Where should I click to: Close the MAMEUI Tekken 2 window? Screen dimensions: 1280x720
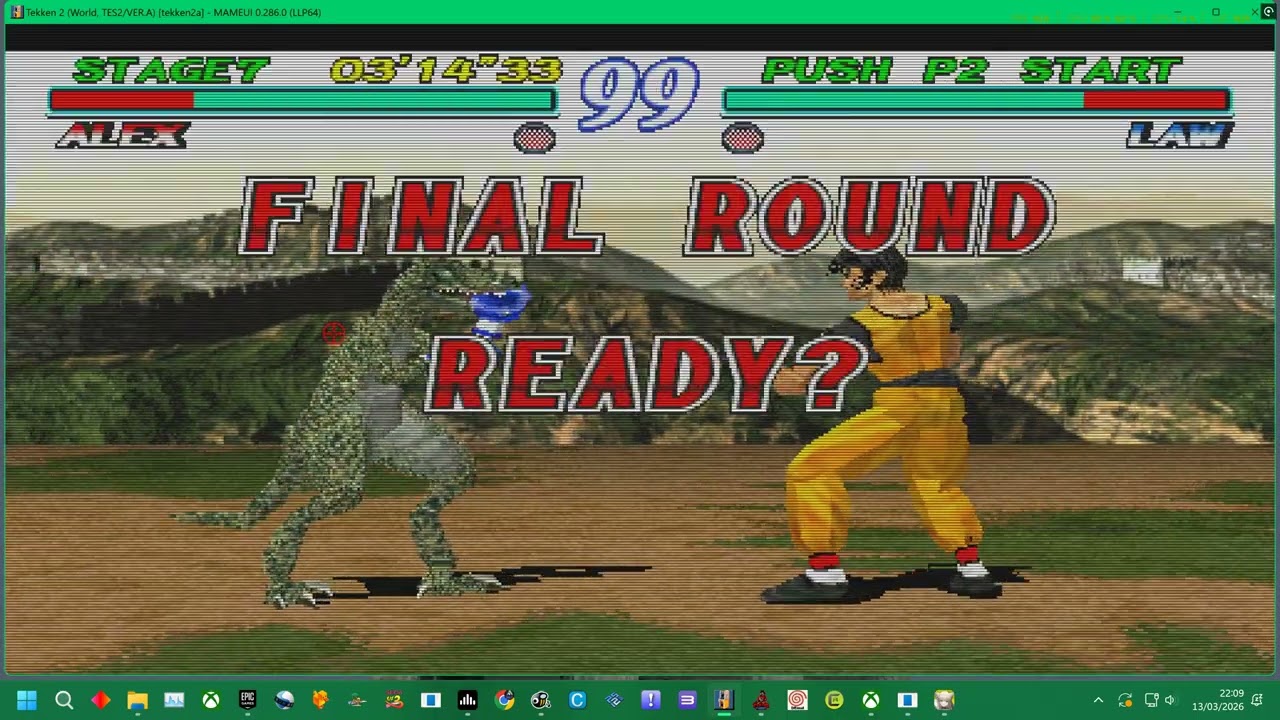click(x=1255, y=12)
